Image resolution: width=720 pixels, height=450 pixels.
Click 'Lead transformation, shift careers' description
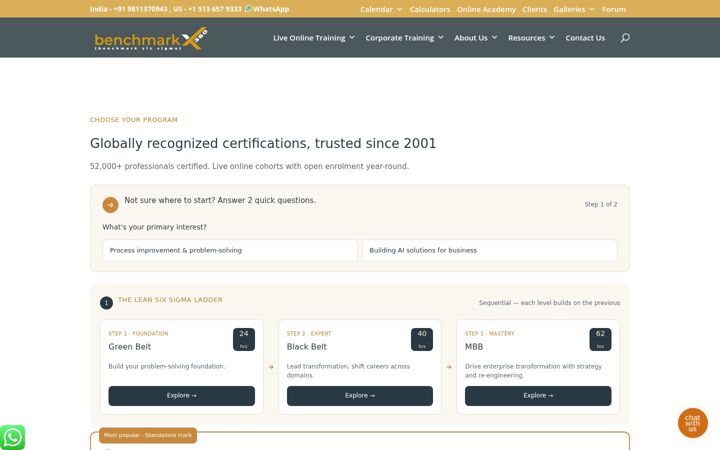coord(348,371)
